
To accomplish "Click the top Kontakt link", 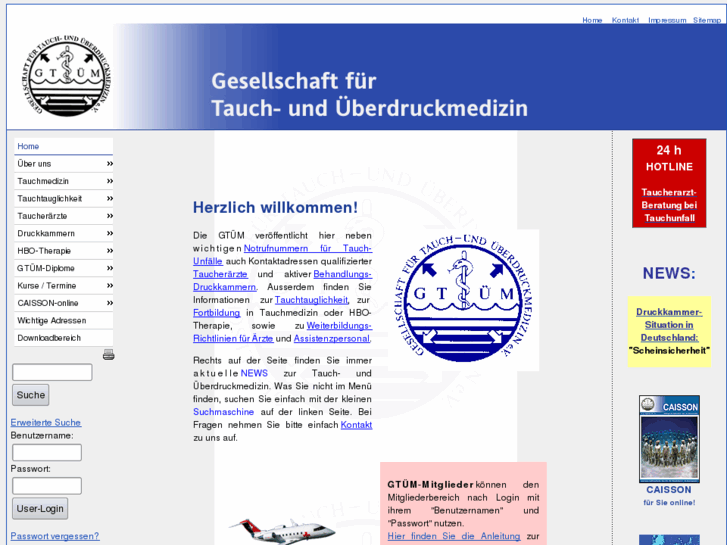I will pyautogui.click(x=625, y=20).
